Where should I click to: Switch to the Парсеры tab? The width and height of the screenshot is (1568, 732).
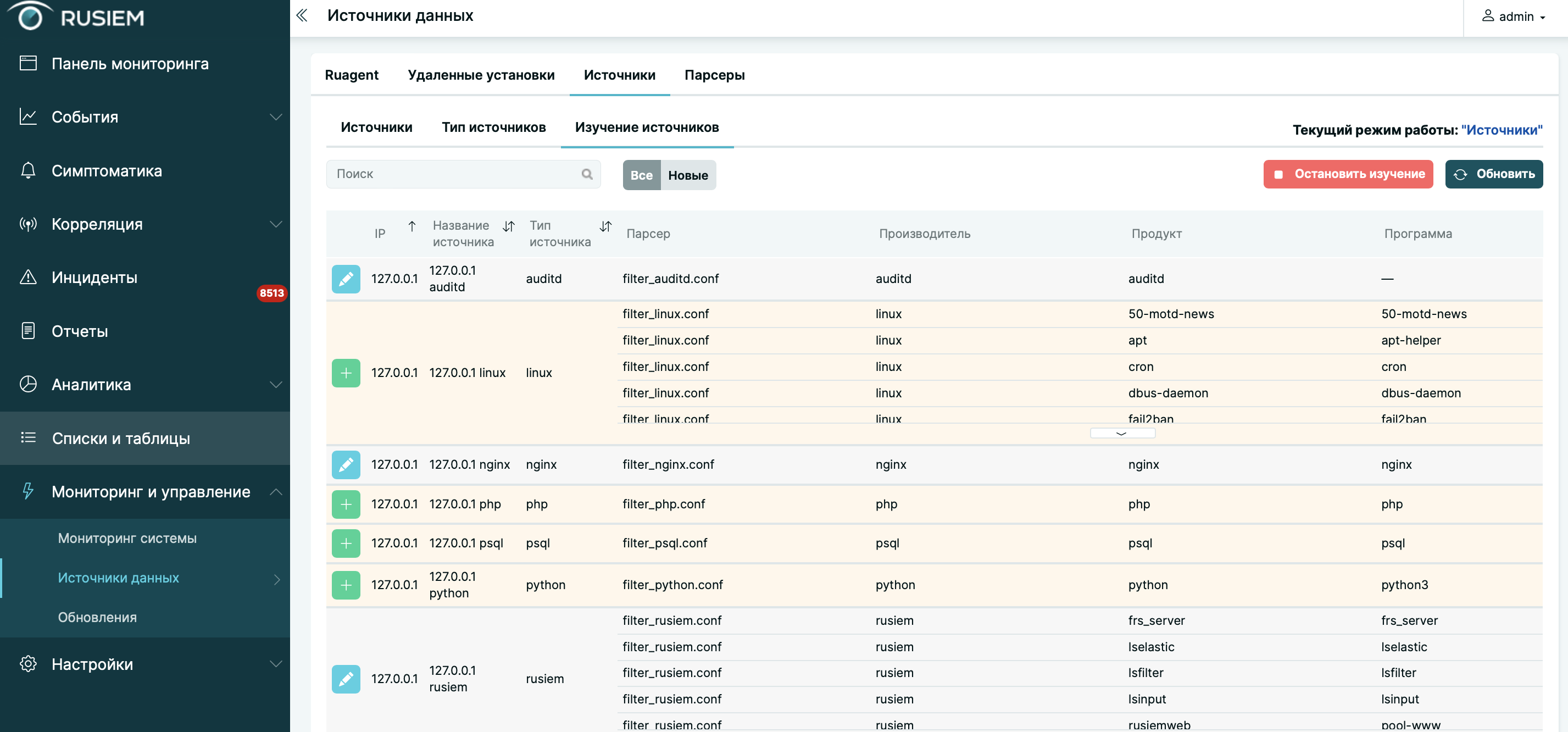[714, 75]
